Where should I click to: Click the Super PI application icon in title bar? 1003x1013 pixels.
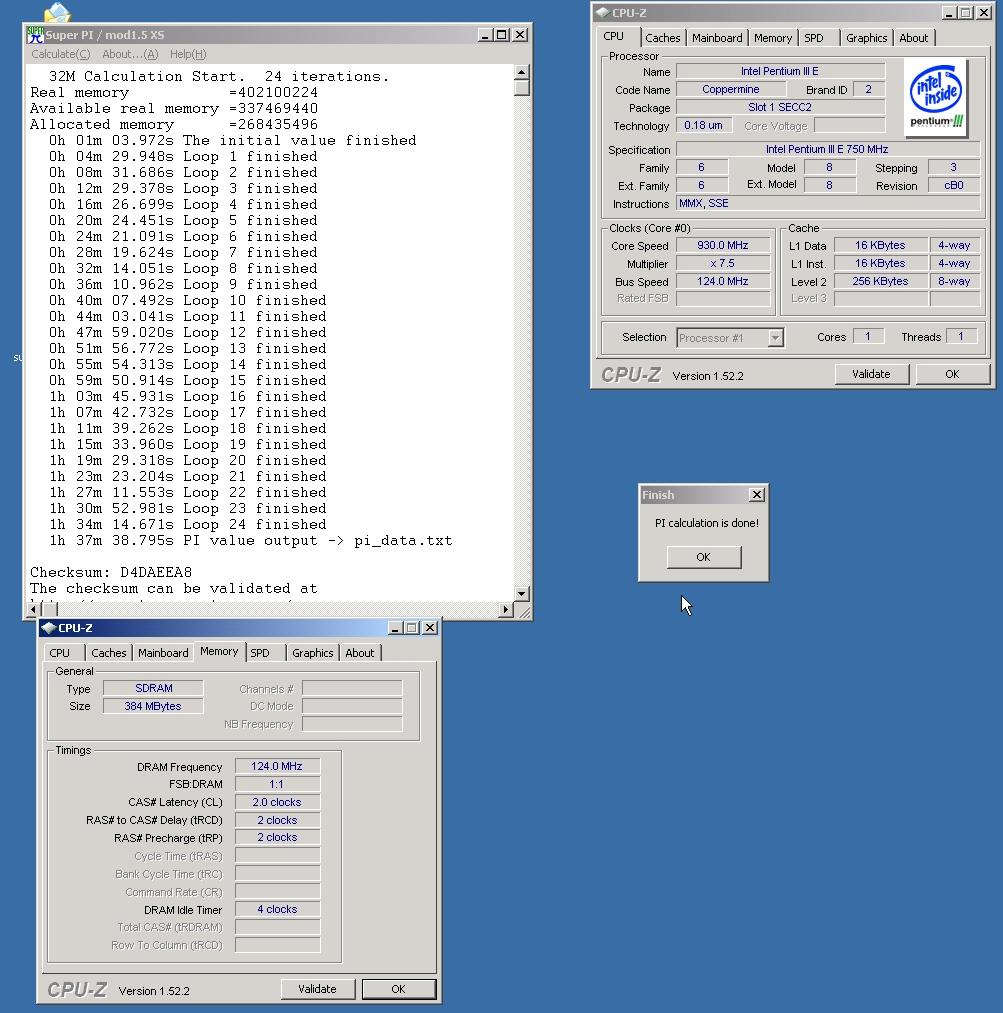[35, 35]
